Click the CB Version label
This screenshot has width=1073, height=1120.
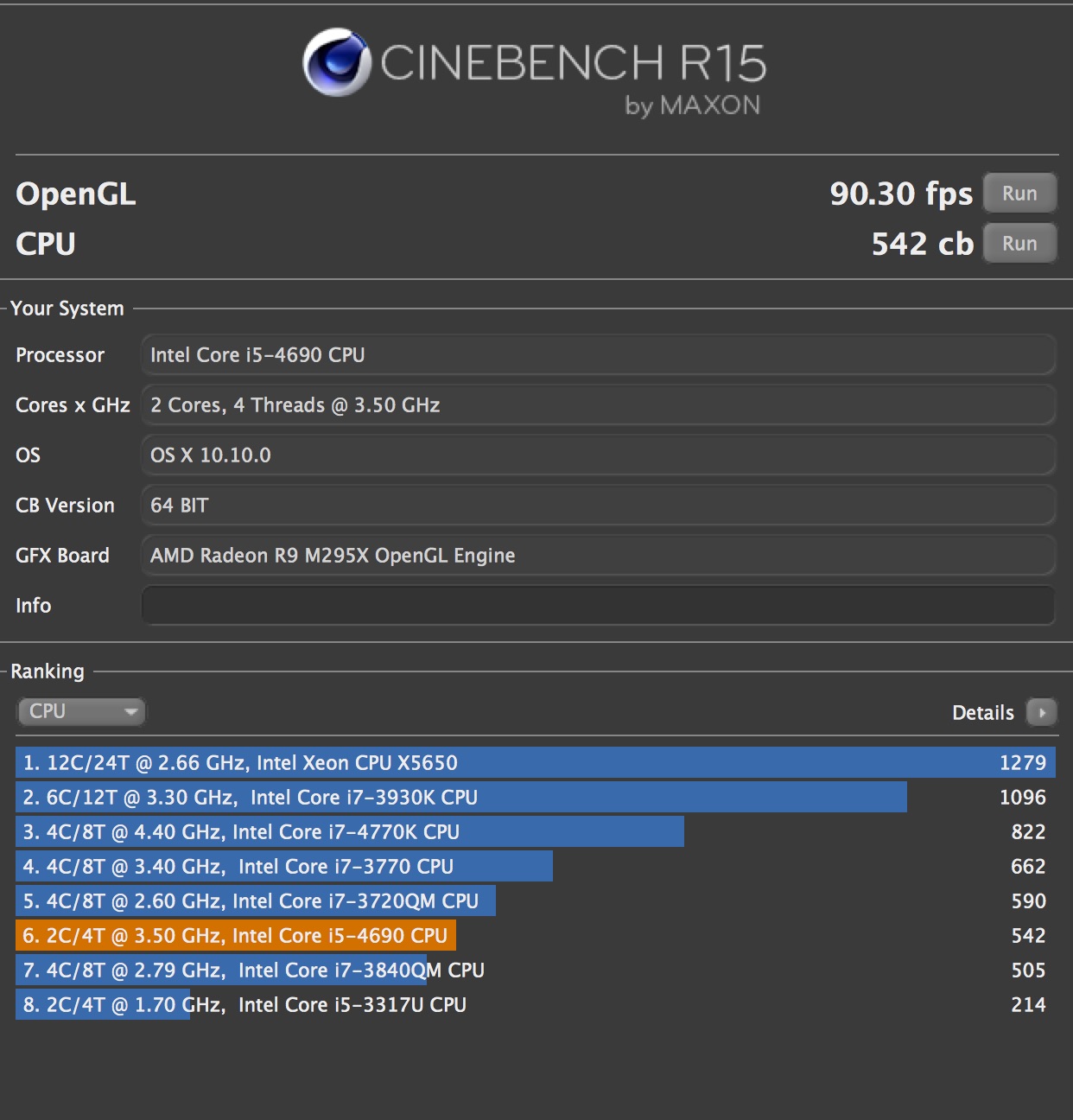click(65, 506)
